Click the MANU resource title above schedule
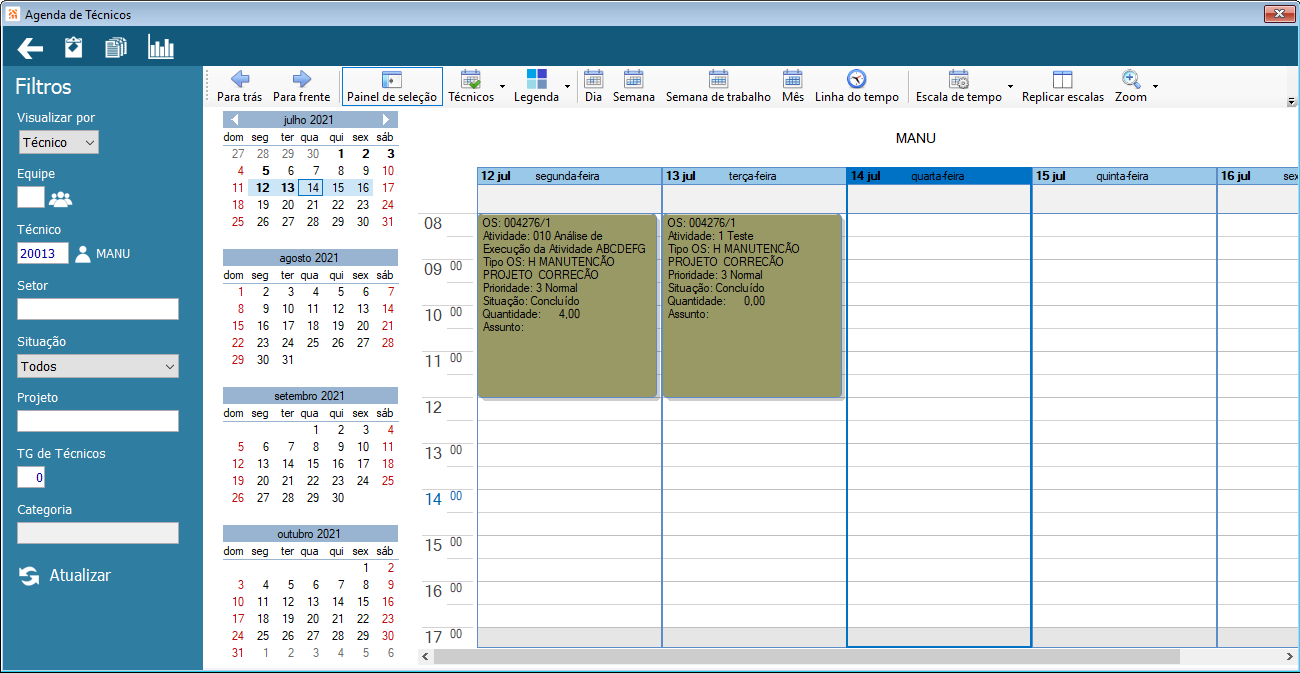The width and height of the screenshot is (1300, 674). 916,138
